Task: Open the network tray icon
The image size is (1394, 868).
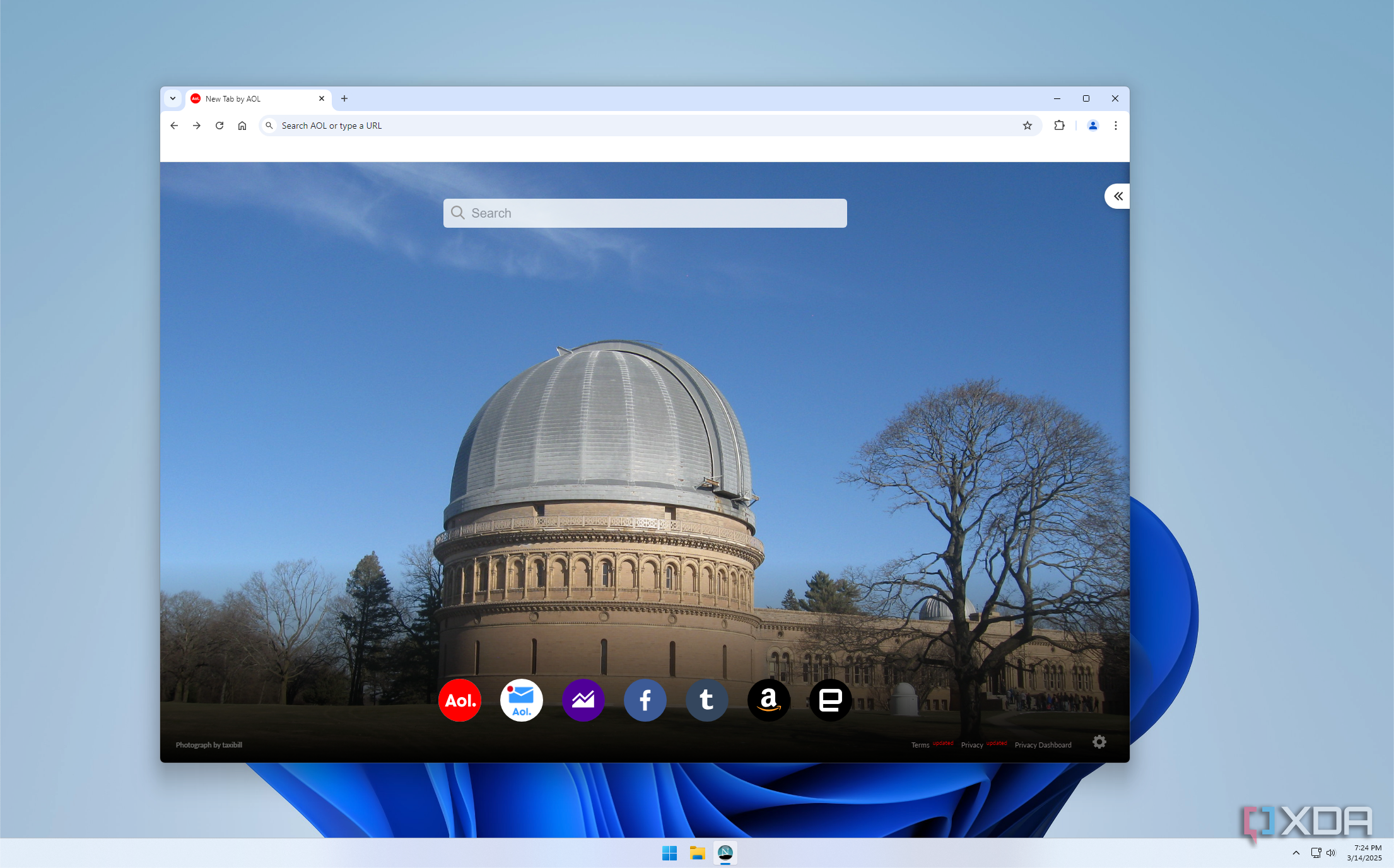Action: click(1316, 853)
